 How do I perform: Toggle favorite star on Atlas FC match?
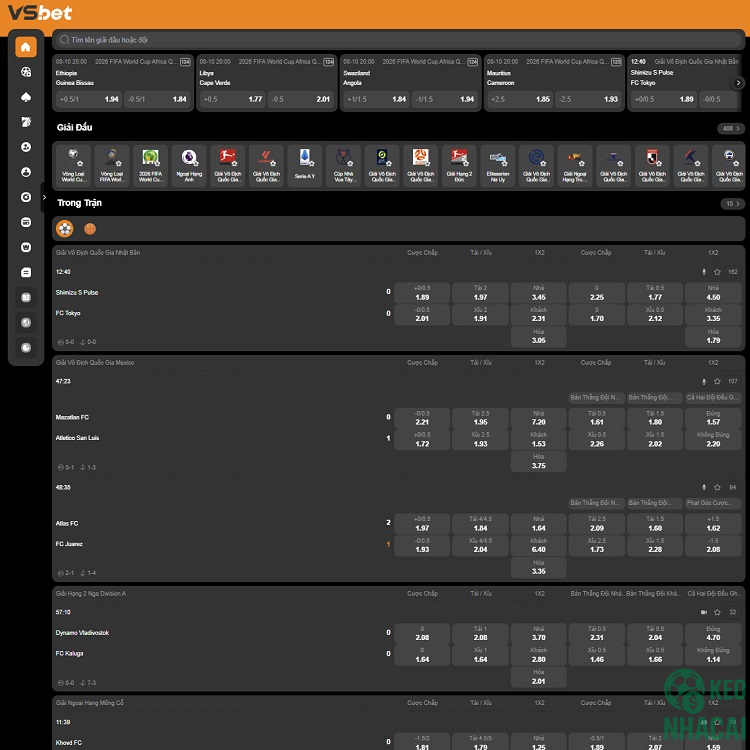tap(717, 488)
